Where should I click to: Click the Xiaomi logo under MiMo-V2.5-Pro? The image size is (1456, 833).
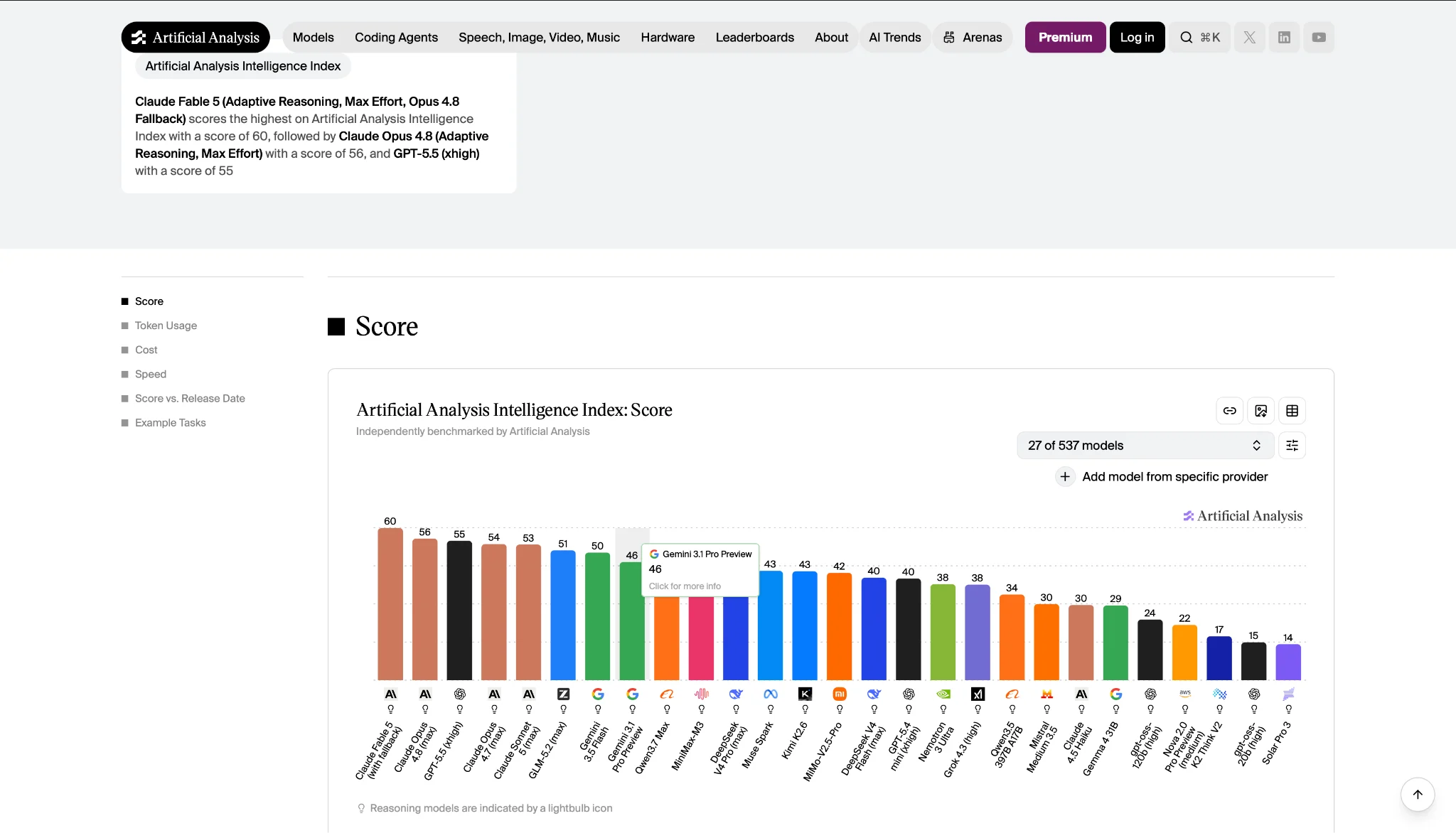[840, 694]
